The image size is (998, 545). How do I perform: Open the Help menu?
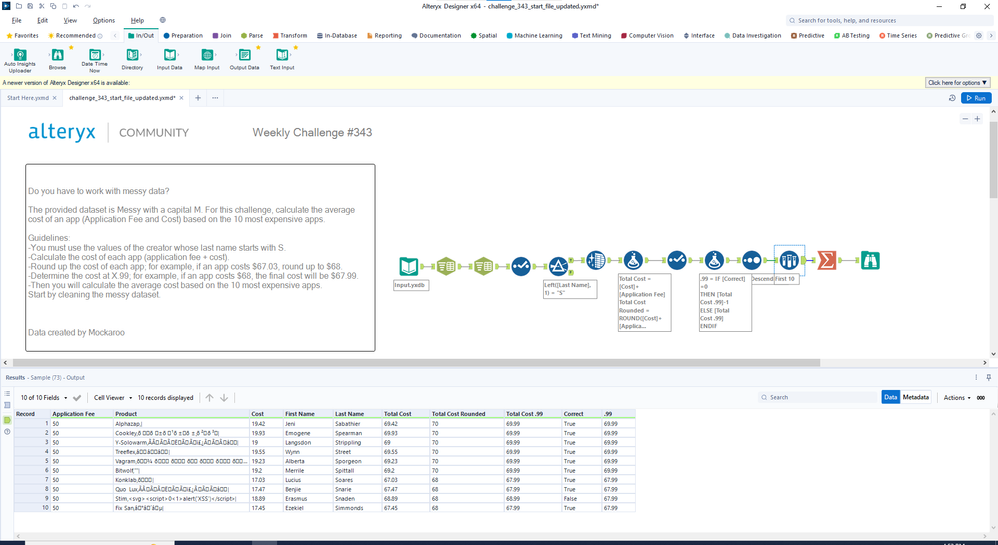(x=137, y=20)
